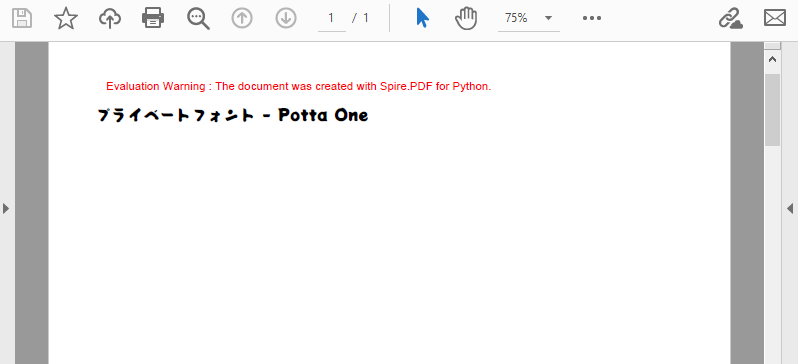Open the find text magnifier tool
798x364 pixels.
[x=198, y=18]
